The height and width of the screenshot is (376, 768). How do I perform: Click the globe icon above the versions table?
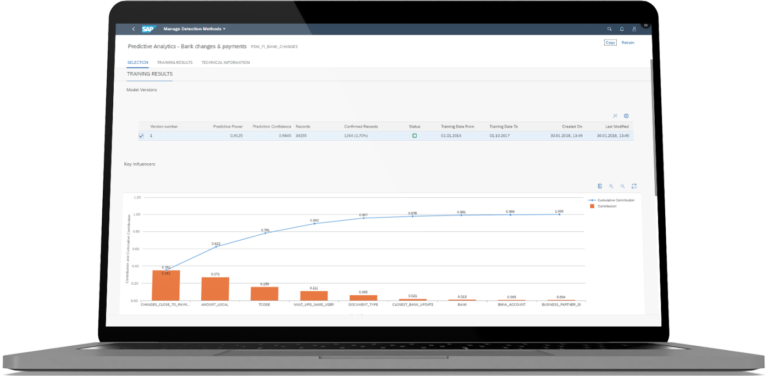click(626, 116)
